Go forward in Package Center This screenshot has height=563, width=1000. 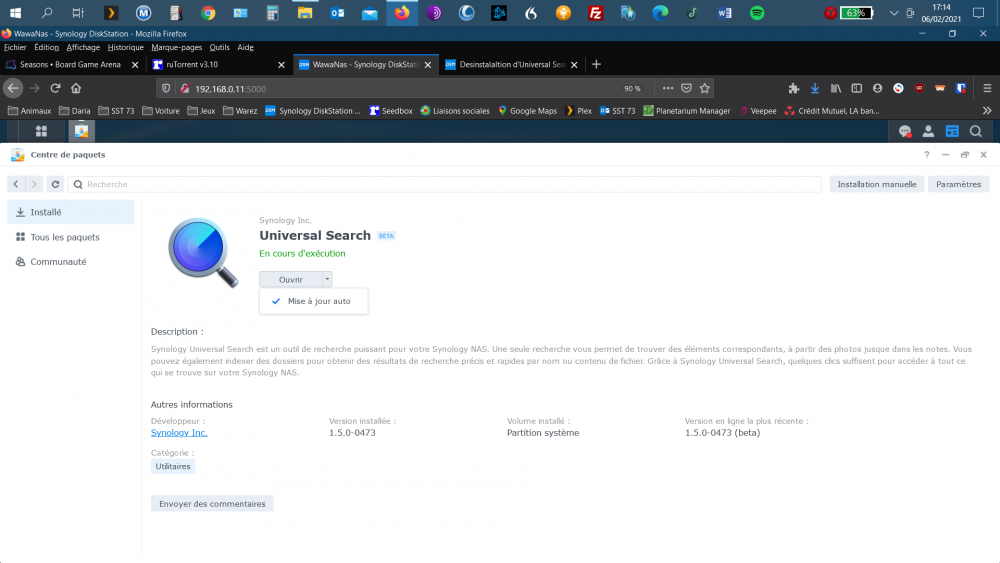pos(34,184)
